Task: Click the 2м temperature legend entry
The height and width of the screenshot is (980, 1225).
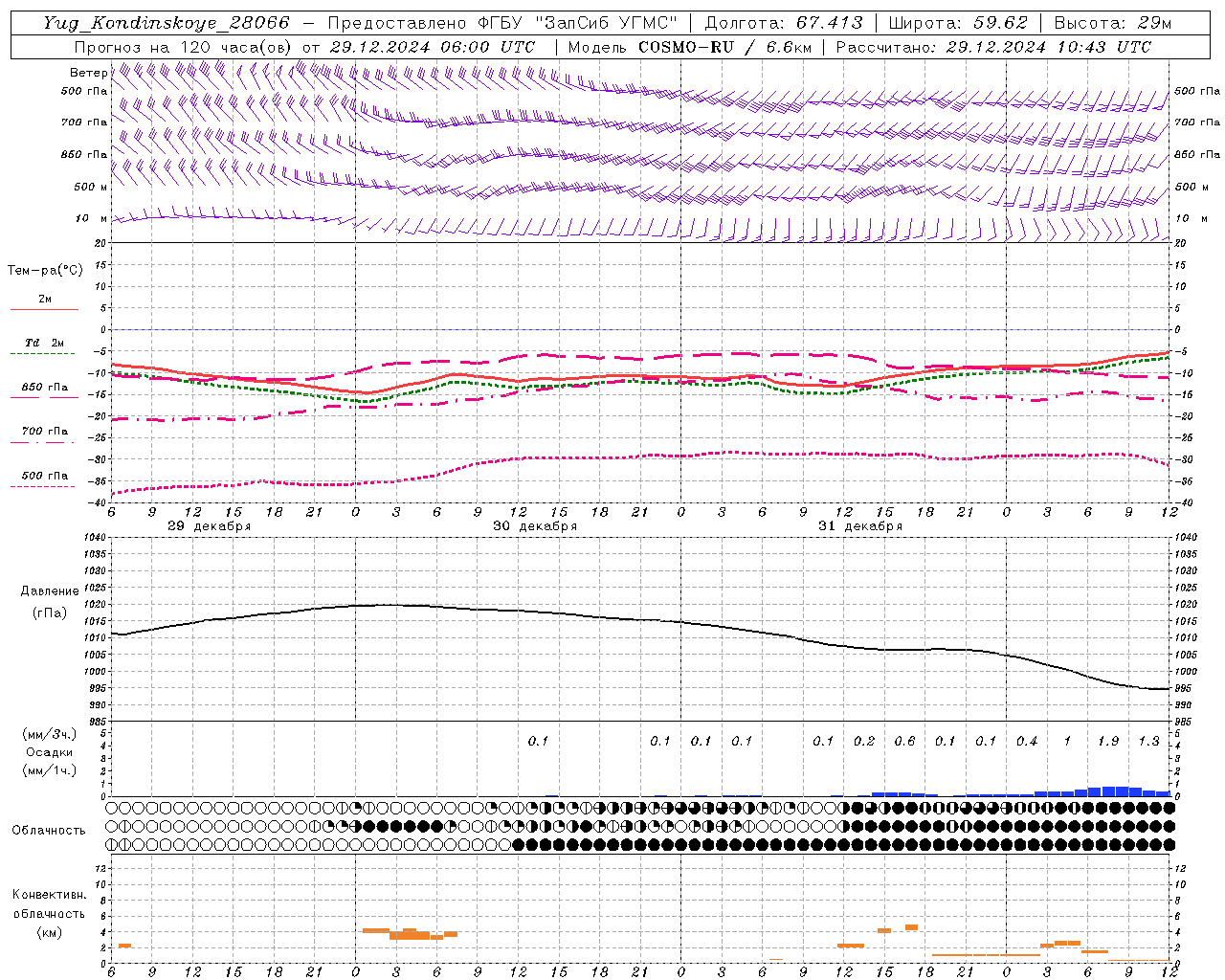Action: (45, 300)
